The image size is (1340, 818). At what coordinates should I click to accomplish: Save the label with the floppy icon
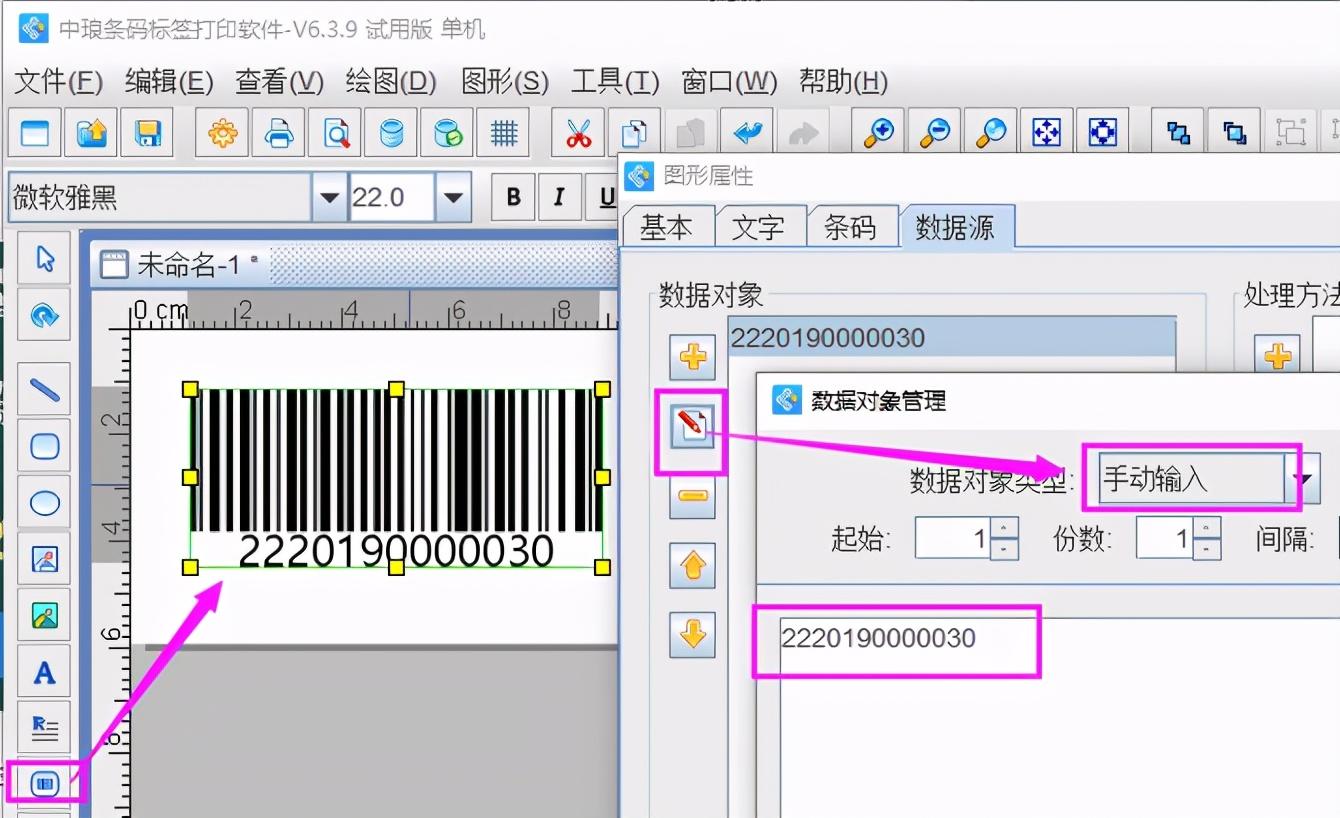pyautogui.click(x=147, y=132)
